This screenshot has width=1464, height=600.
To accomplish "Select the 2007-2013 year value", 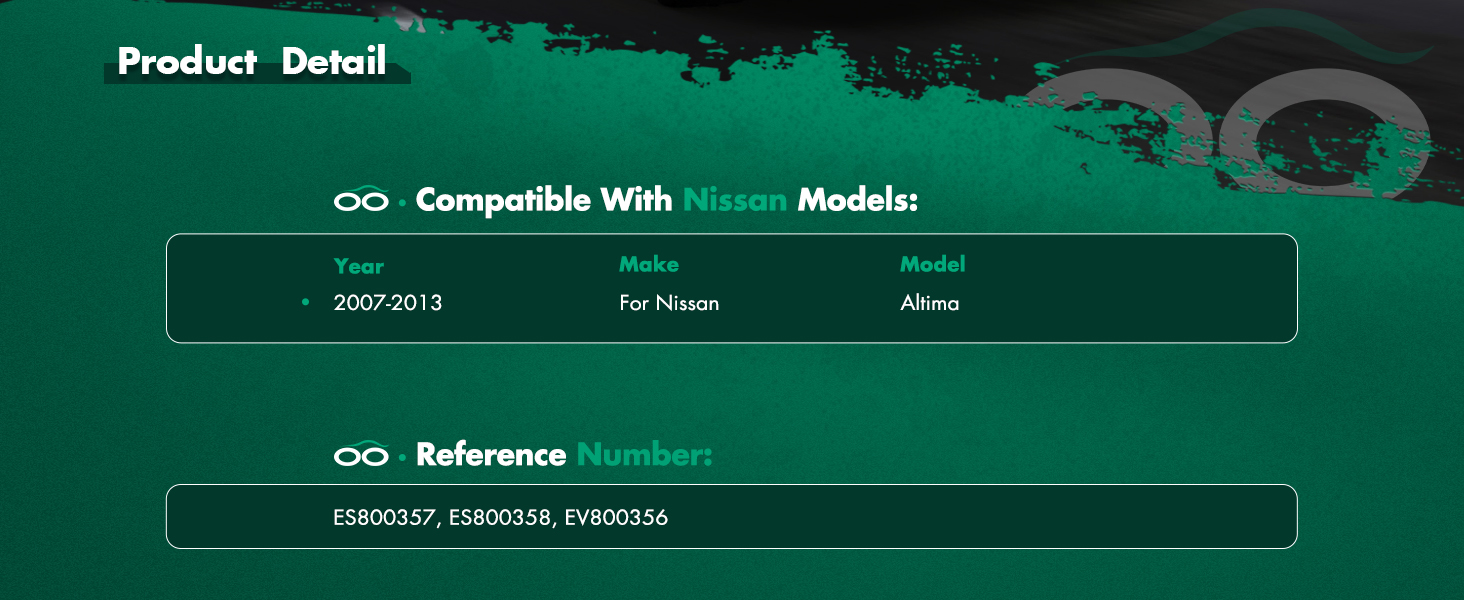I will [388, 302].
